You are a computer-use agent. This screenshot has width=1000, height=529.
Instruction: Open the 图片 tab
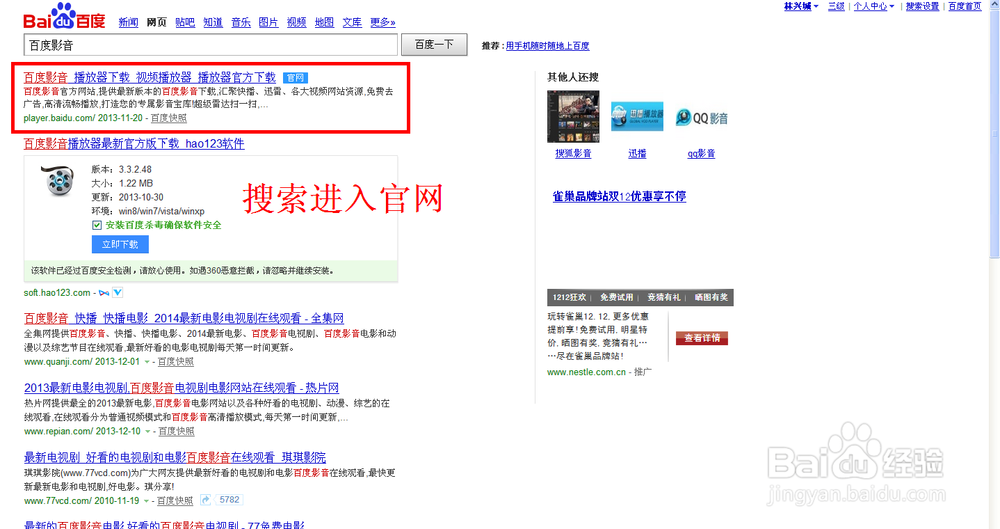268,22
